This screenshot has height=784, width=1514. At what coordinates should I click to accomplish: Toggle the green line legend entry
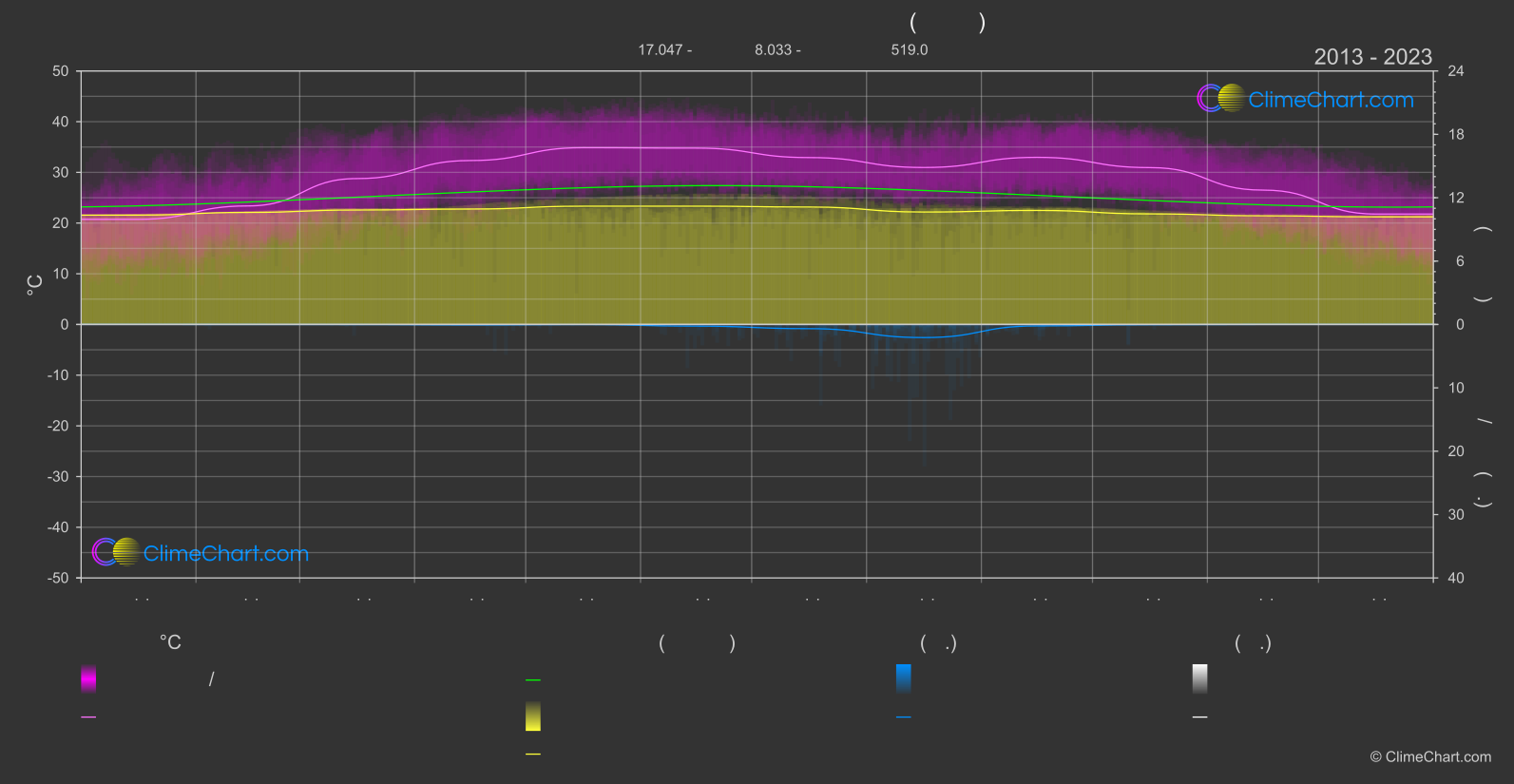point(533,680)
